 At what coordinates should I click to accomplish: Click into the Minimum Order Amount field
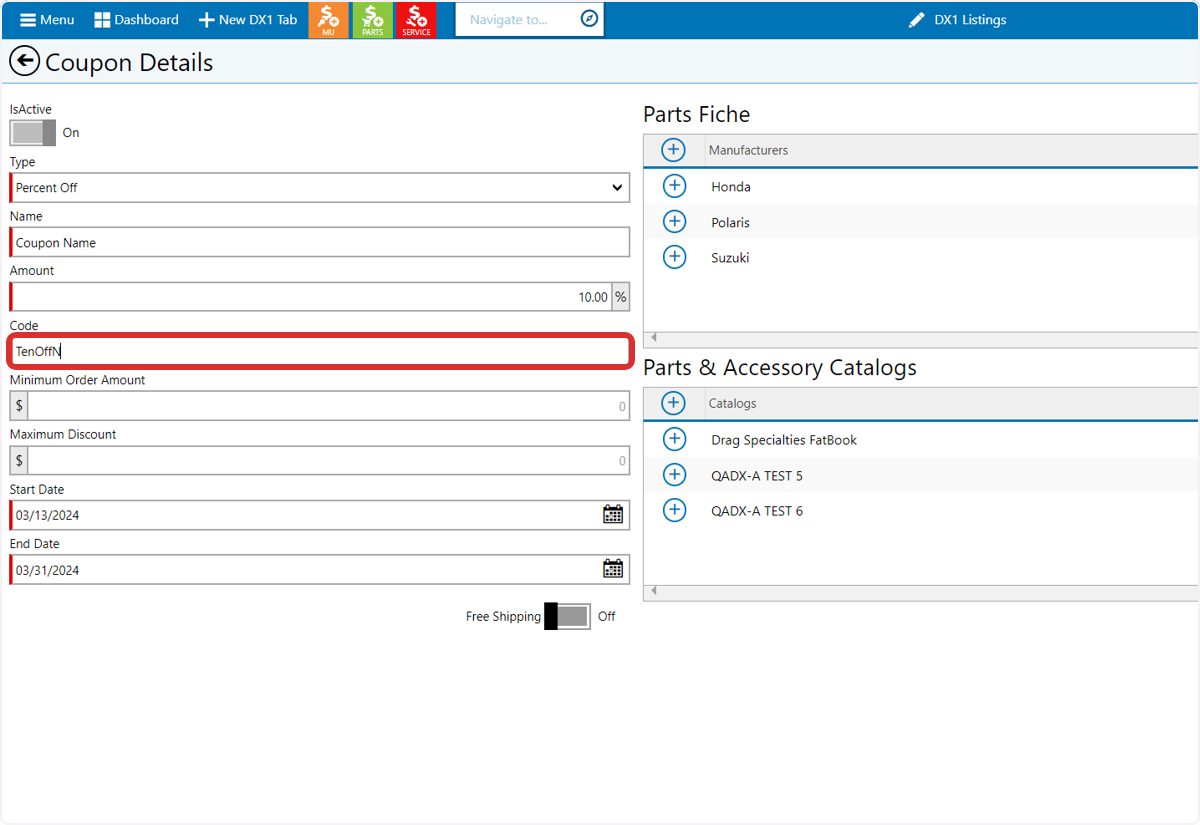[x=329, y=406]
